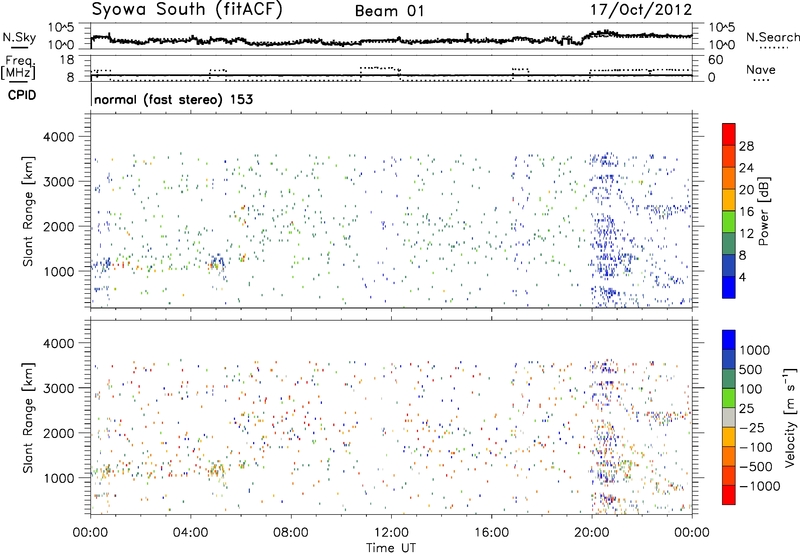
Task: Pick the yellow-orange 16–20 dB Power swatch
Action: coord(729,199)
